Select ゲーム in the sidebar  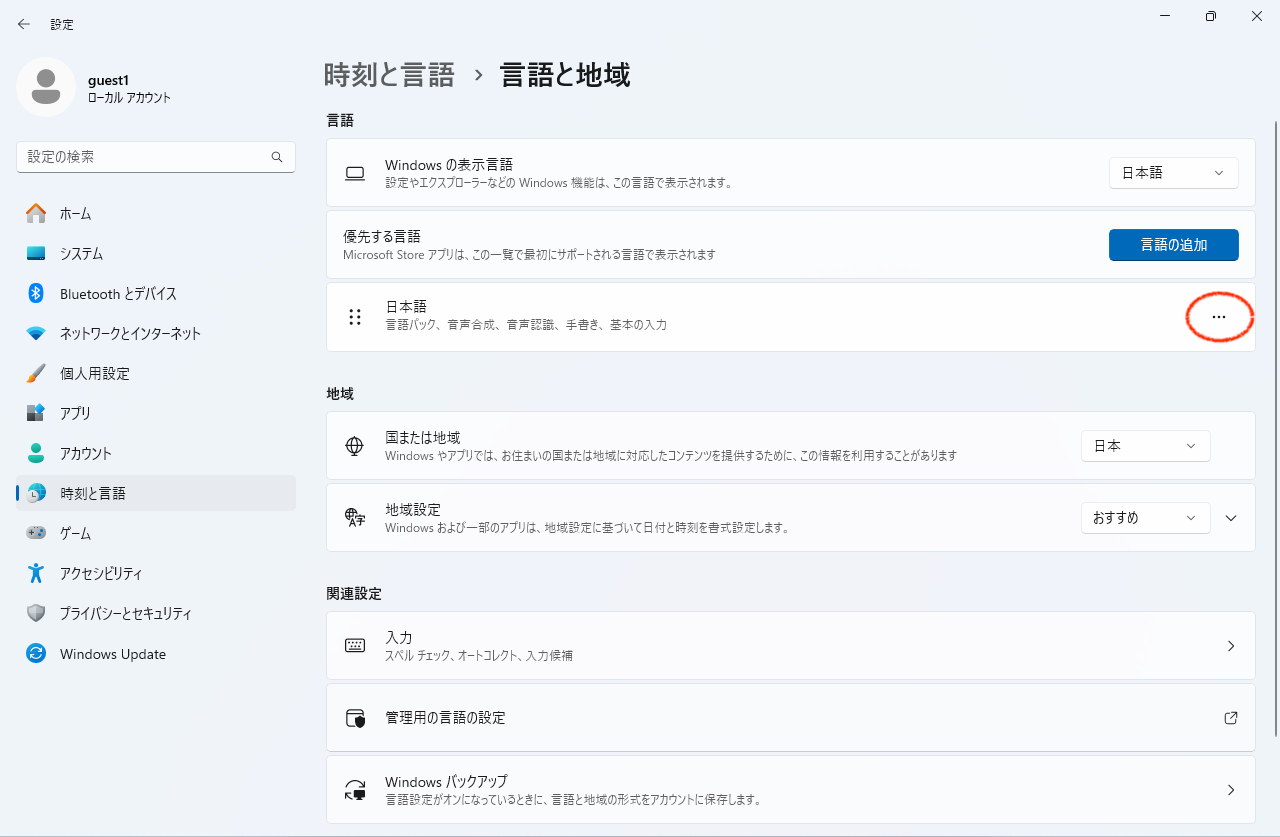[x=156, y=533]
